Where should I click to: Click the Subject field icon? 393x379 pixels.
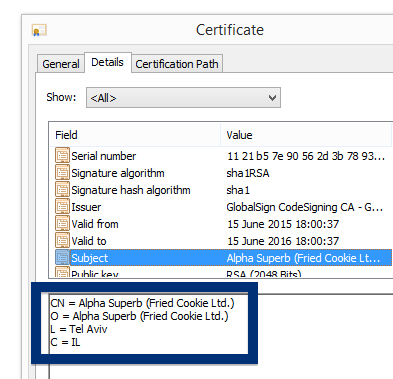pyautogui.click(x=62, y=258)
